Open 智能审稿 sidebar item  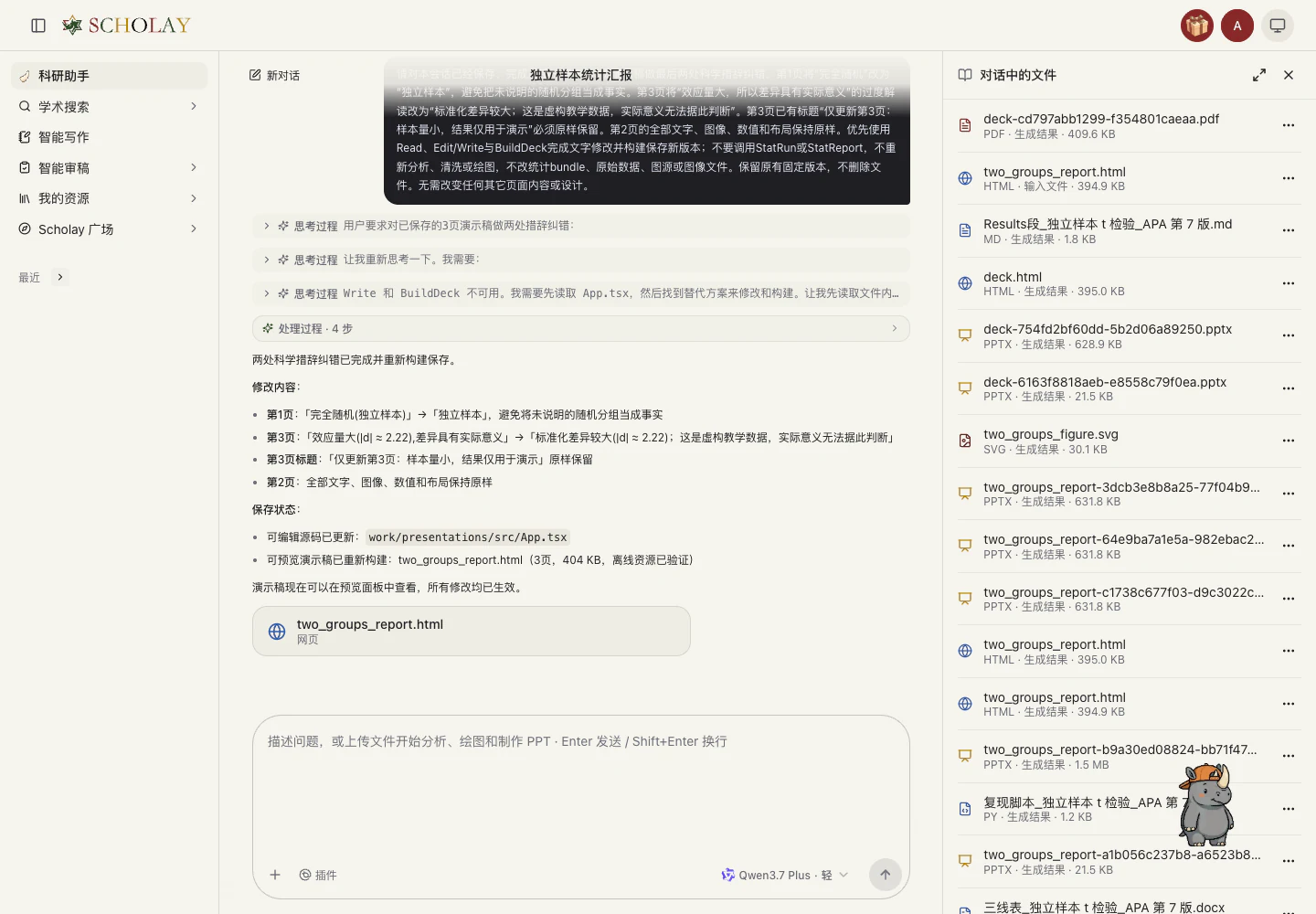(110, 168)
